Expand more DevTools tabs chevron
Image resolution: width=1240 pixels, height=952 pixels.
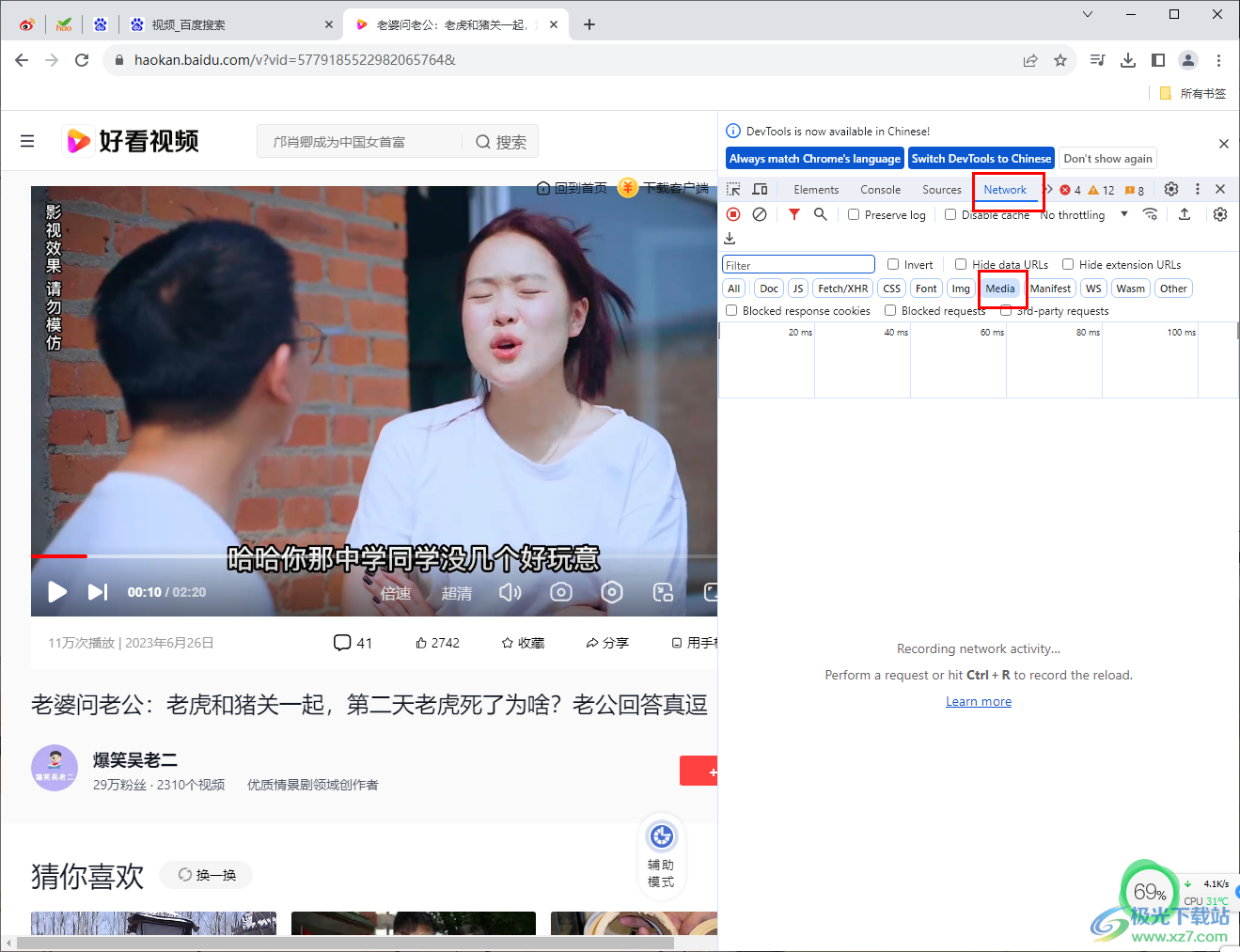pyautogui.click(x=1049, y=189)
